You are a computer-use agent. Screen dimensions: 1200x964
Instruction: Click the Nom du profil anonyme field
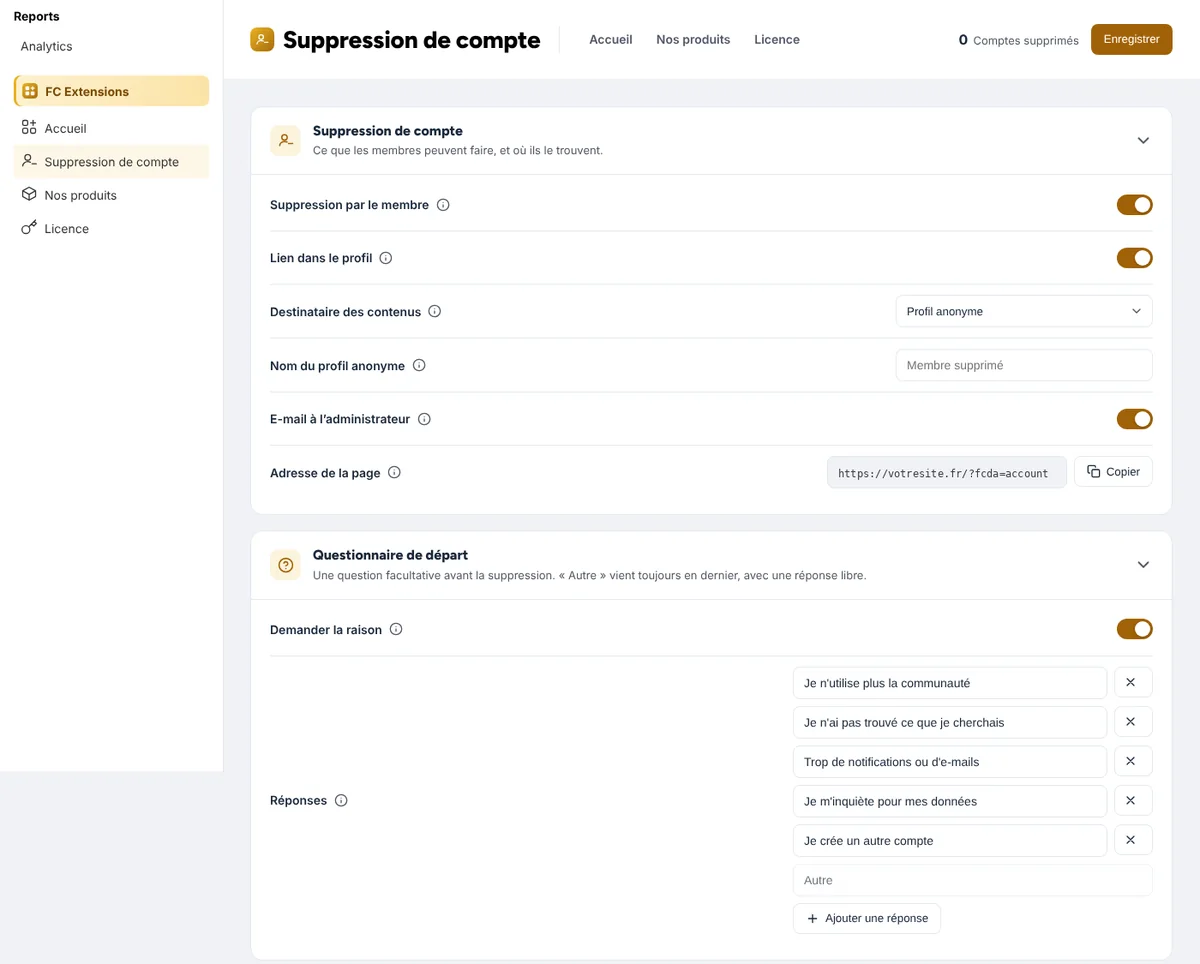pos(1024,365)
